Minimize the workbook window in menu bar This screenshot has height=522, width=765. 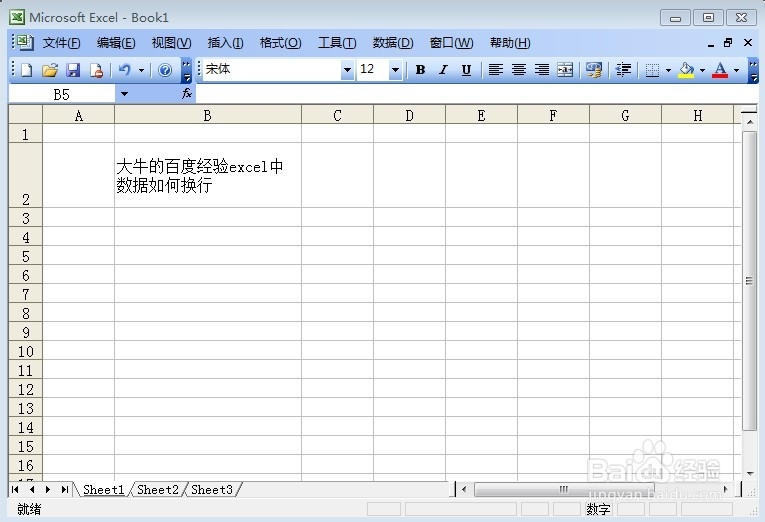711,44
